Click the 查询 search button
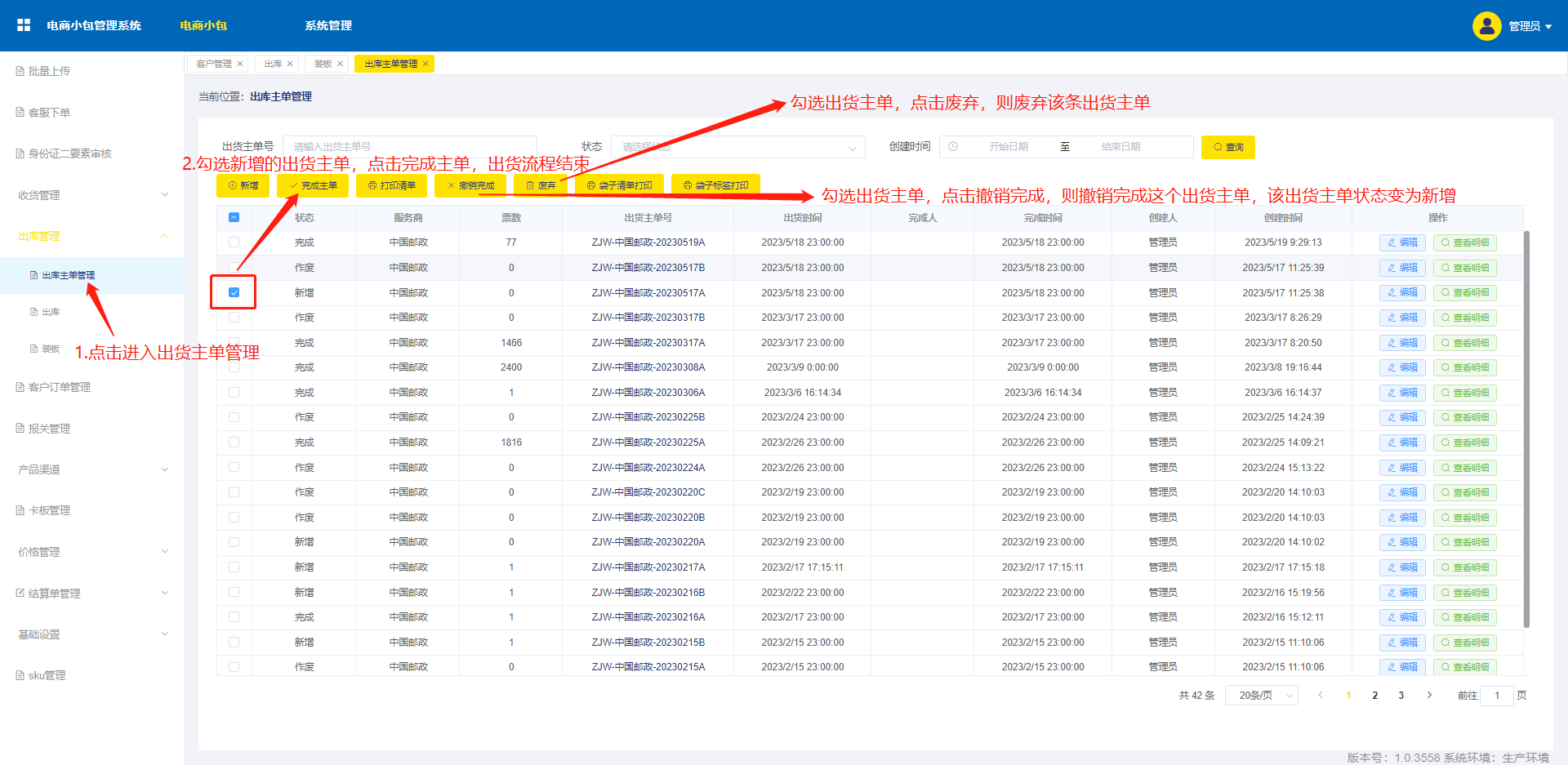The image size is (1568, 765). 1227,147
